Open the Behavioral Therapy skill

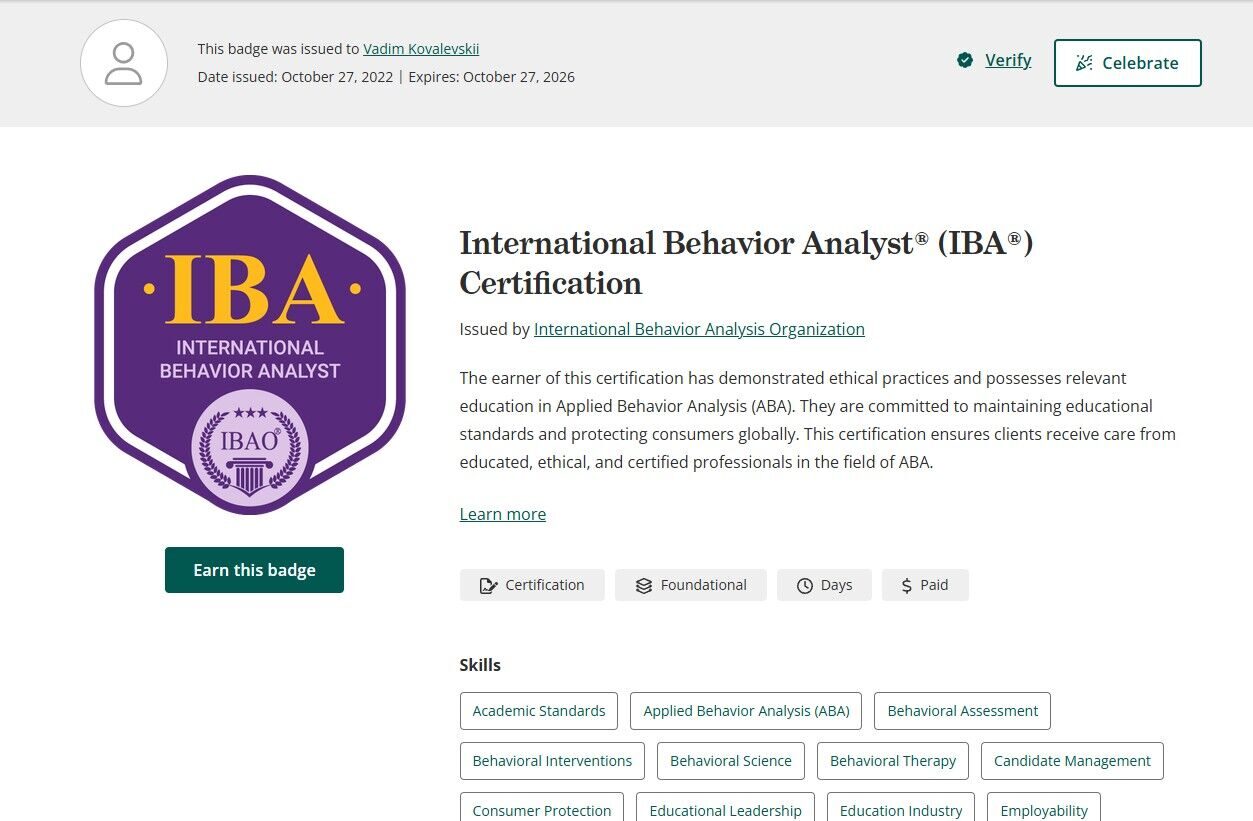click(893, 761)
